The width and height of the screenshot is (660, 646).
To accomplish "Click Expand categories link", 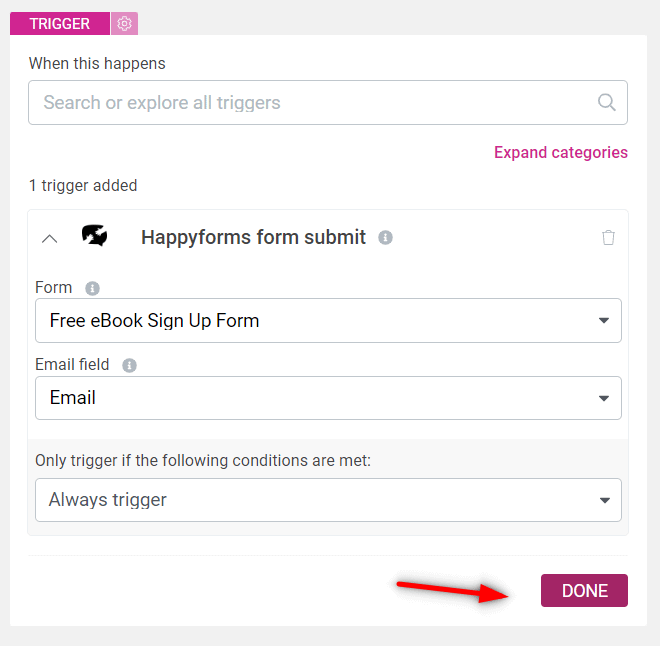I will tap(561, 152).
